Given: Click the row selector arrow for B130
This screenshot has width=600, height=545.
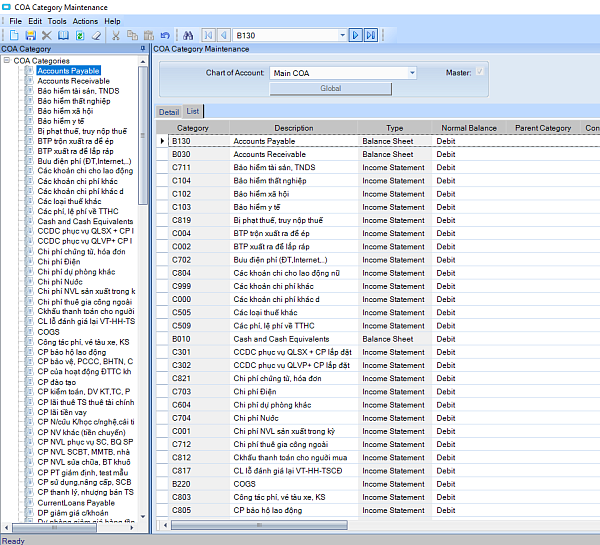Looking at the screenshot, I should click(x=162, y=141).
